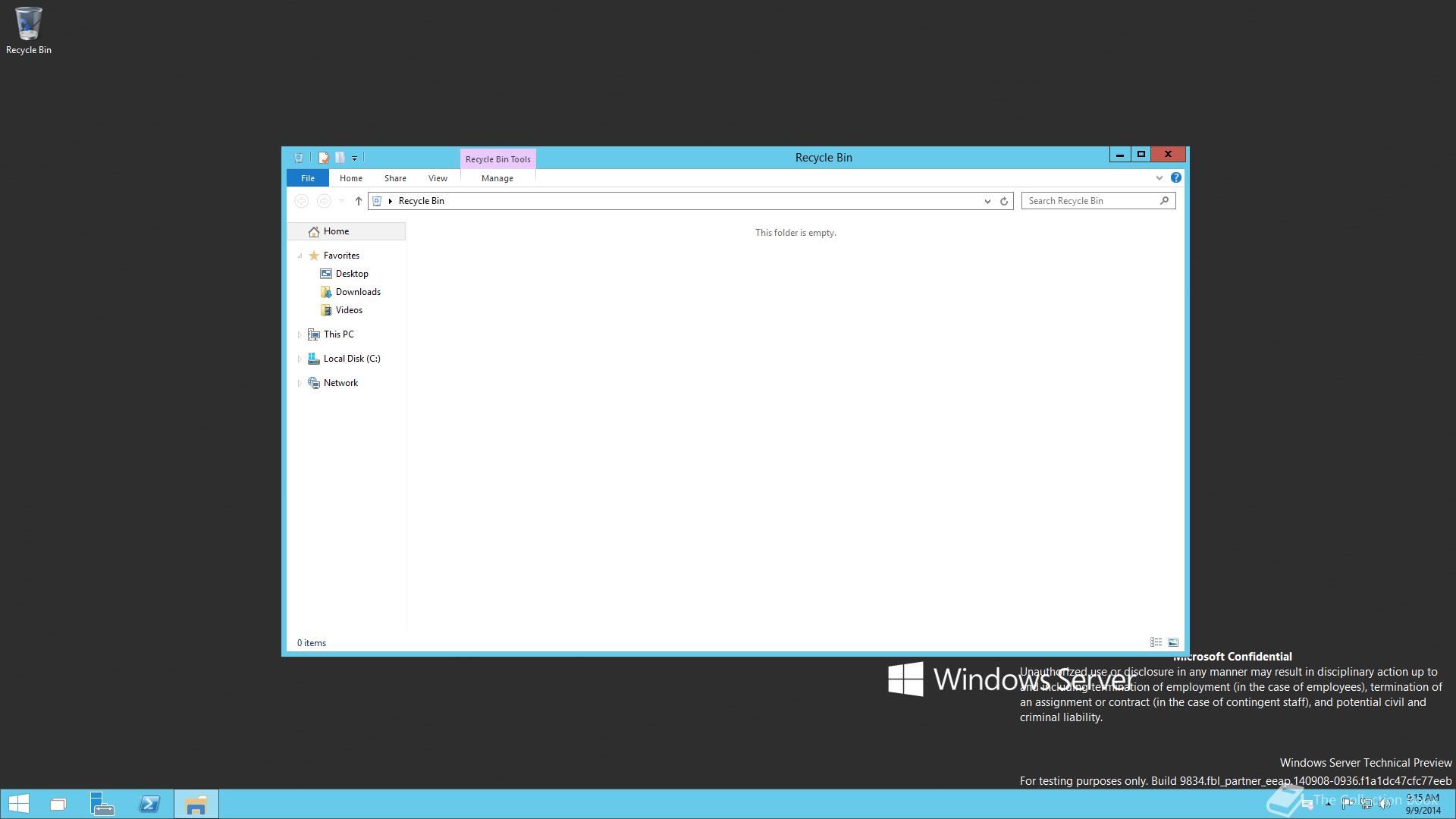Switch to the Share ribbon tab

[395, 178]
